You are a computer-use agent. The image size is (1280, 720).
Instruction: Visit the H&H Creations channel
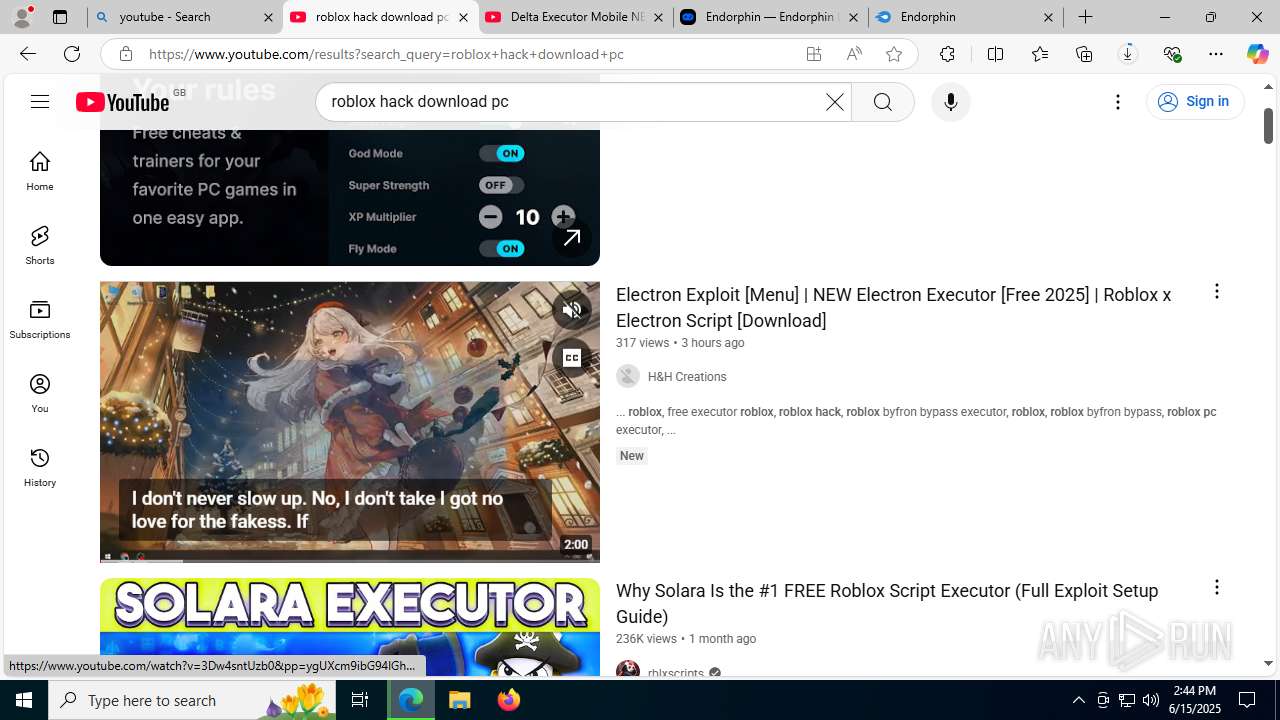coord(687,377)
